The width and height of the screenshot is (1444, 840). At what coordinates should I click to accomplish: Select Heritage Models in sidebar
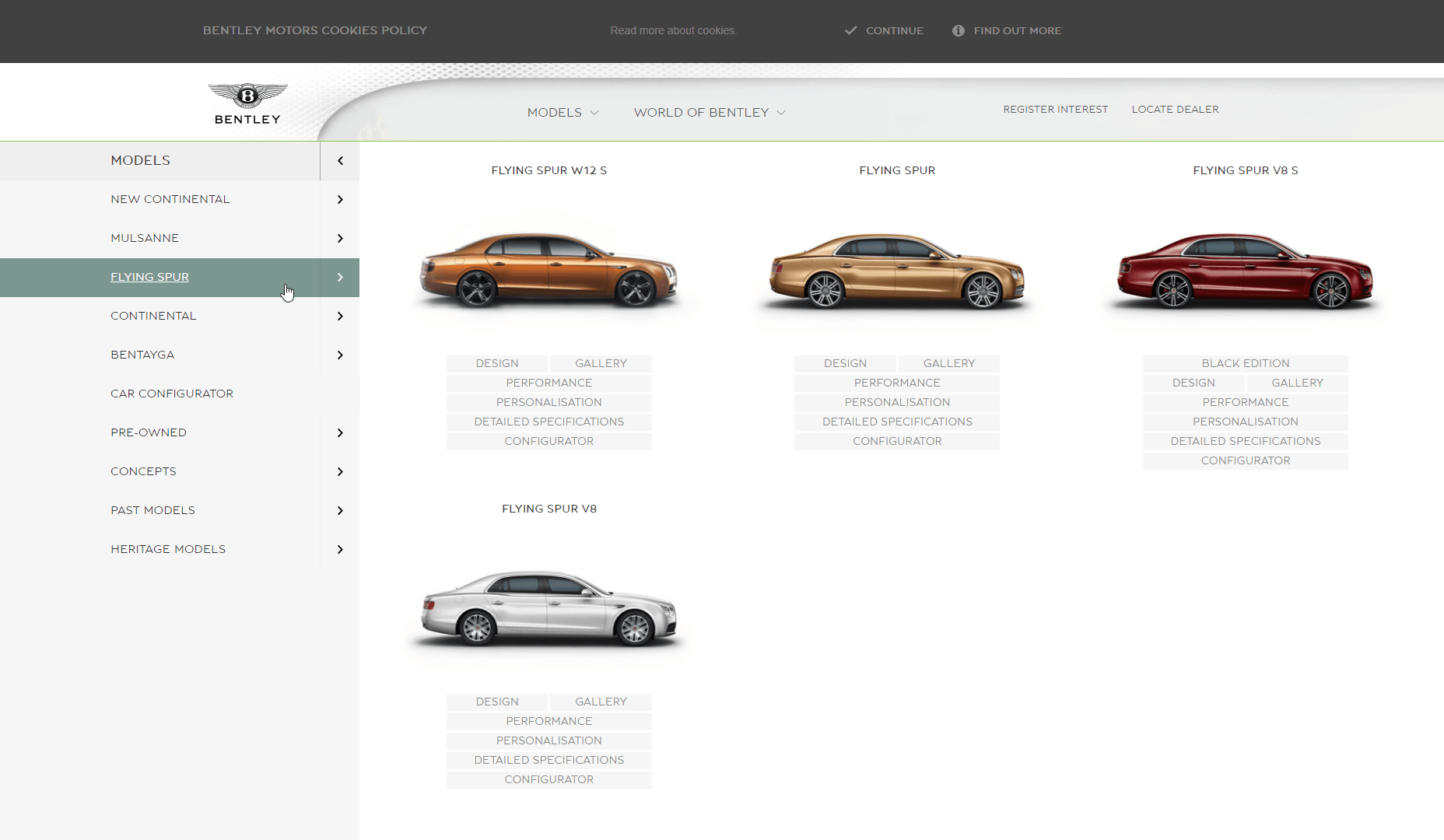tap(168, 549)
